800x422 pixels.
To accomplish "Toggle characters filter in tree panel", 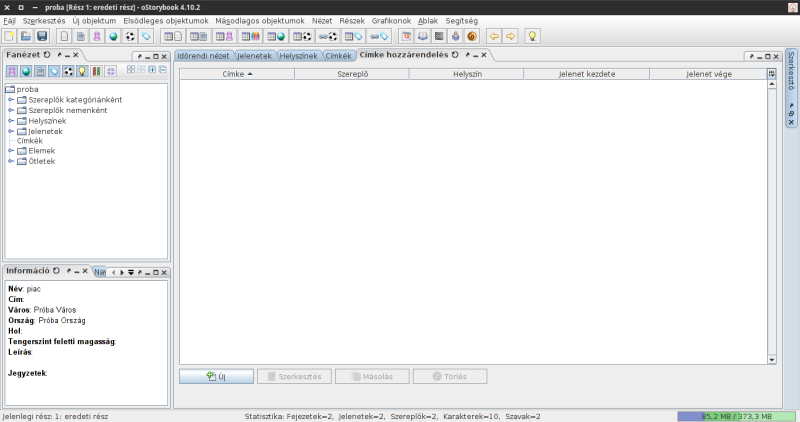I will pyautogui.click(x=12, y=71).
